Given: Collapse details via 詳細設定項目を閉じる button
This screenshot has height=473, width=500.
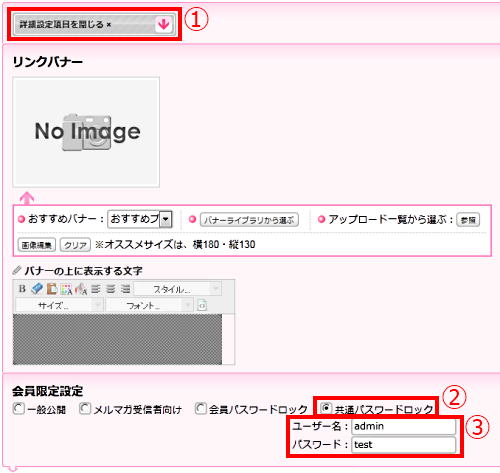Looking at the screenshot, I should point(94,24).
